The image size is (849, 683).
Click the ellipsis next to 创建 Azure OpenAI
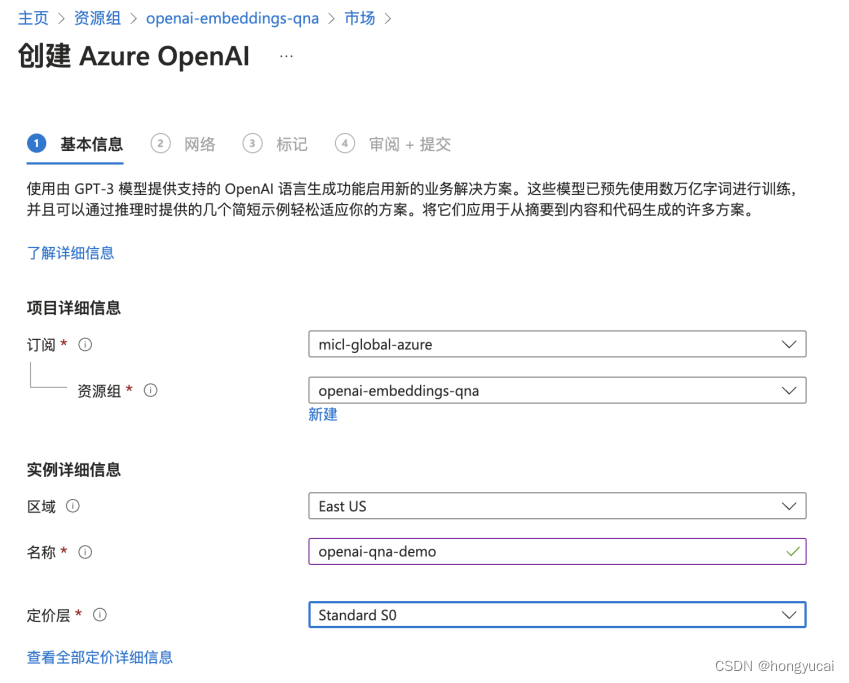[286, 56]
